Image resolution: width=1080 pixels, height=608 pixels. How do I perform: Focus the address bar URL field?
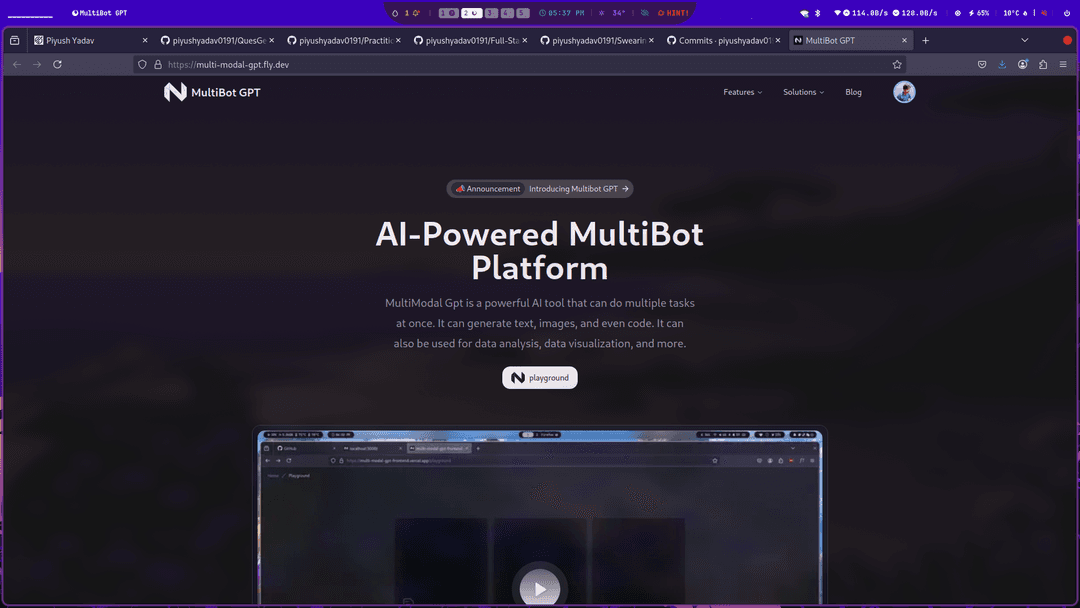(519, 65)
